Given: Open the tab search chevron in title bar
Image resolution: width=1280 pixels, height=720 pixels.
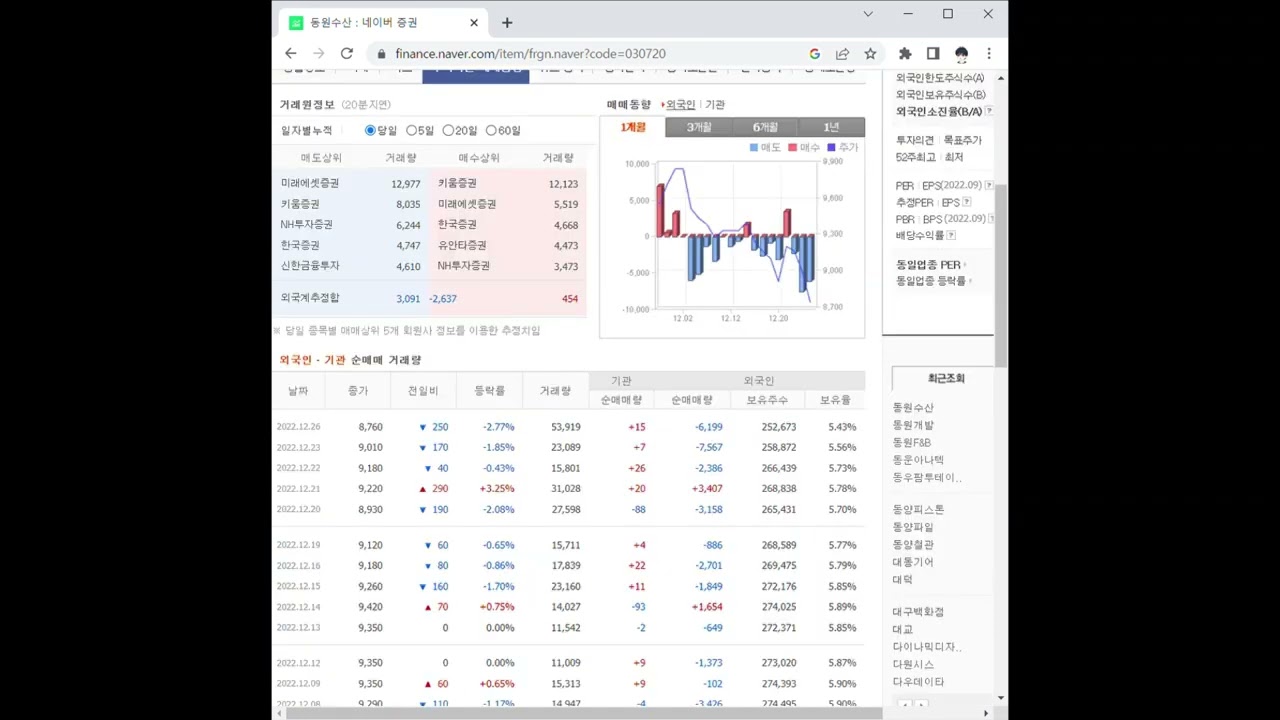Looking at the screenshot, I should 868,14.
